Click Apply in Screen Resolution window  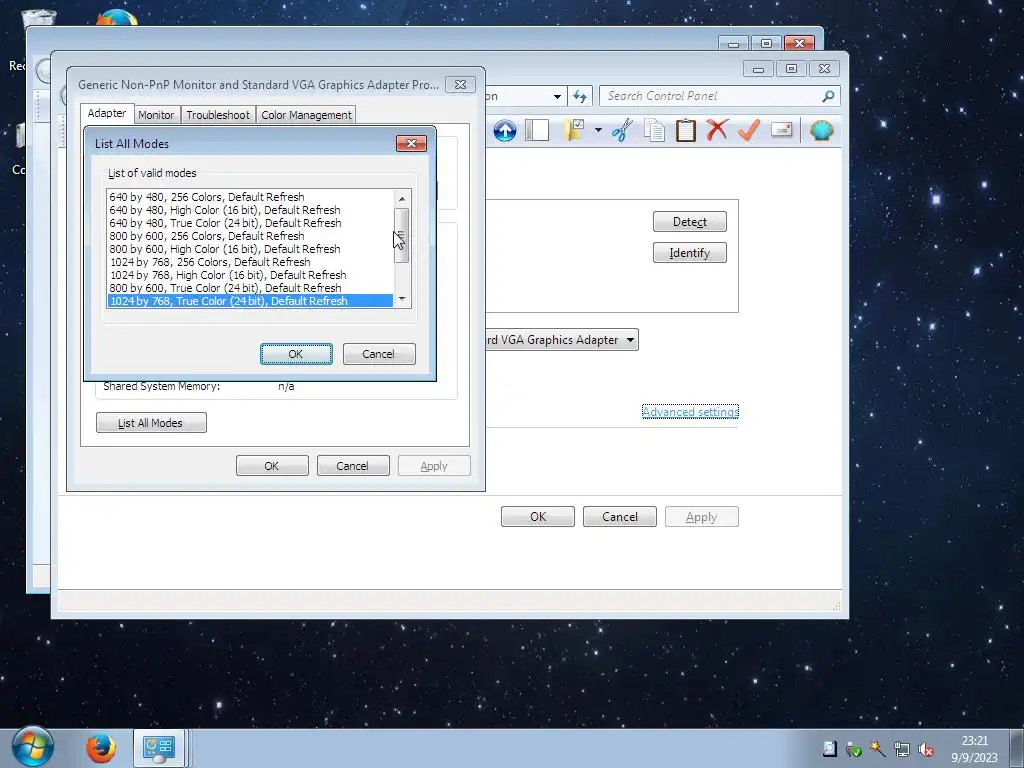pos(701,517)
